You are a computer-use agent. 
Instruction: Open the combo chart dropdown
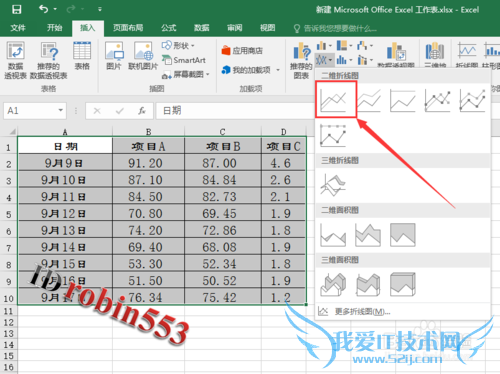(365, 60)
